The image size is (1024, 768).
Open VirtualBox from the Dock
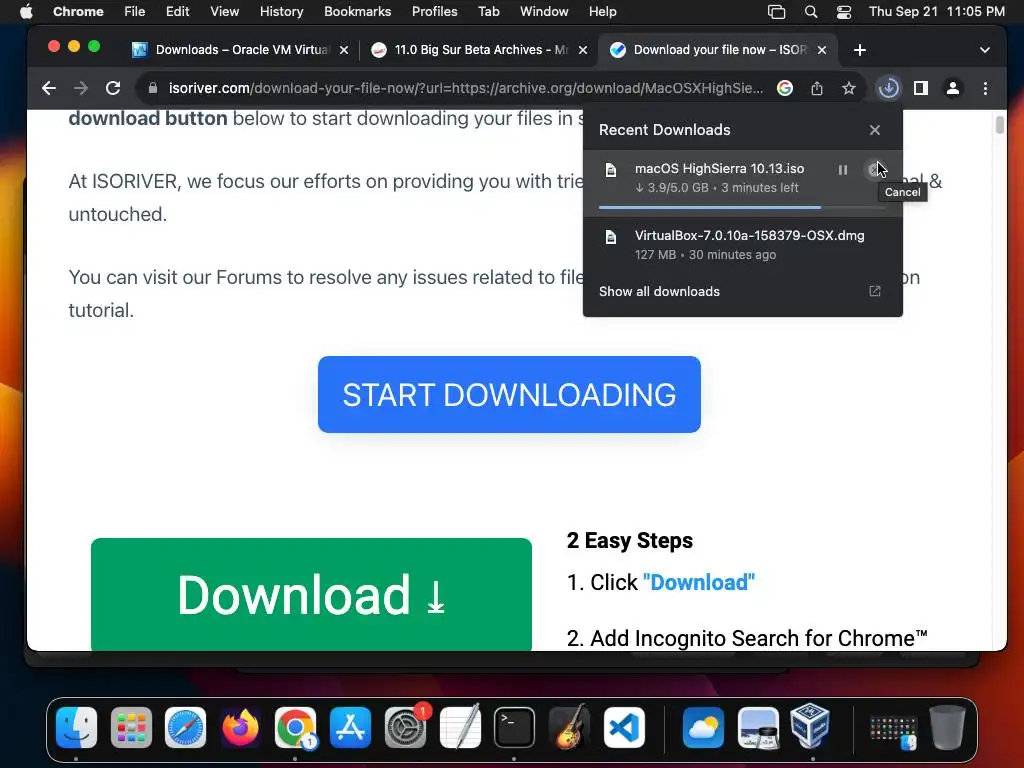click(810, 726)
